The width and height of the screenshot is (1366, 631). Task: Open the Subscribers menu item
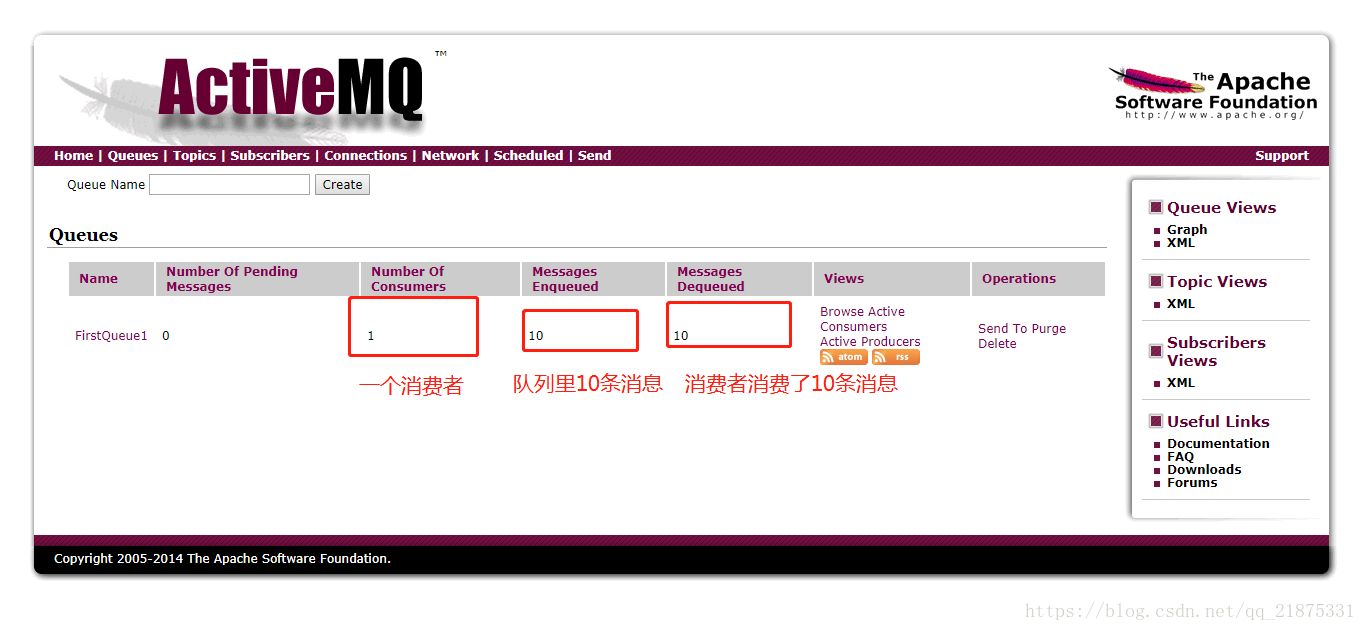pos(270,156)
